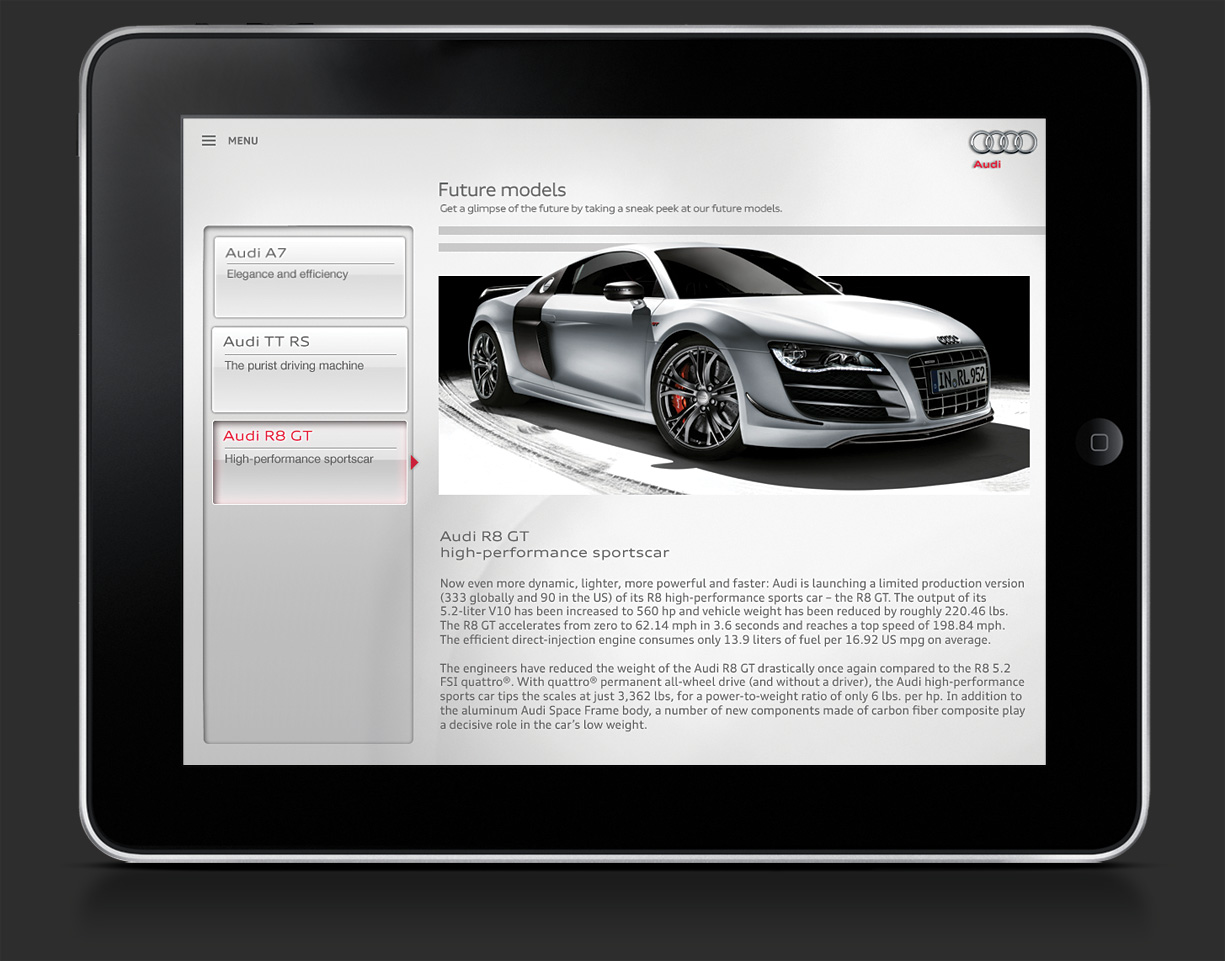Click red 'Audi' wordmark under the rings
1225x961 pixels.
[x=987, y=164]
